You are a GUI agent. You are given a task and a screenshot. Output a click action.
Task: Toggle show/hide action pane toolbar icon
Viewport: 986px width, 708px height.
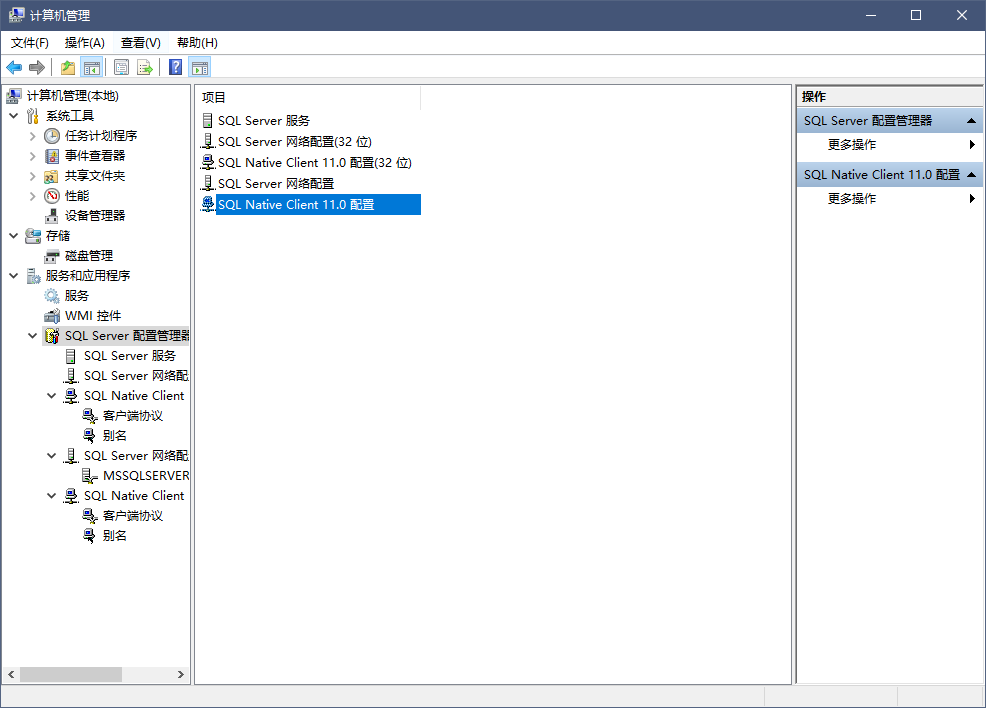[x=200, y=67]
